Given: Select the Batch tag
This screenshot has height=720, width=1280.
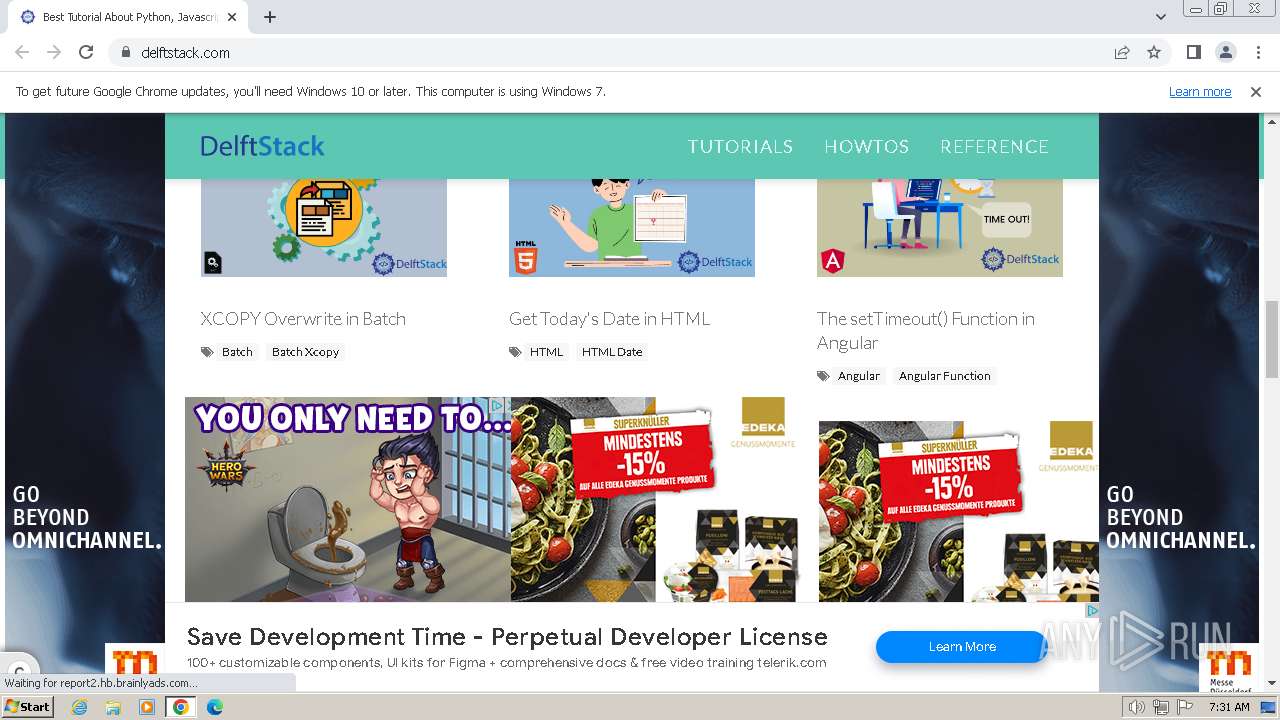Looking at the screenshot, I should (237, 351).
